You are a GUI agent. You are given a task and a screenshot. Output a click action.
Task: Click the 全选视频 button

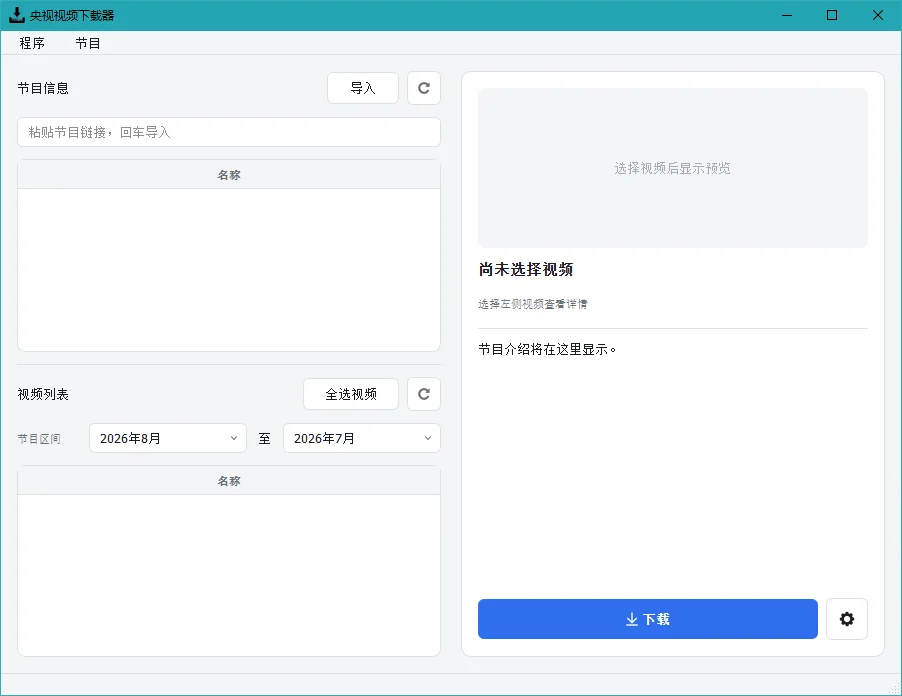click(351, 394)
